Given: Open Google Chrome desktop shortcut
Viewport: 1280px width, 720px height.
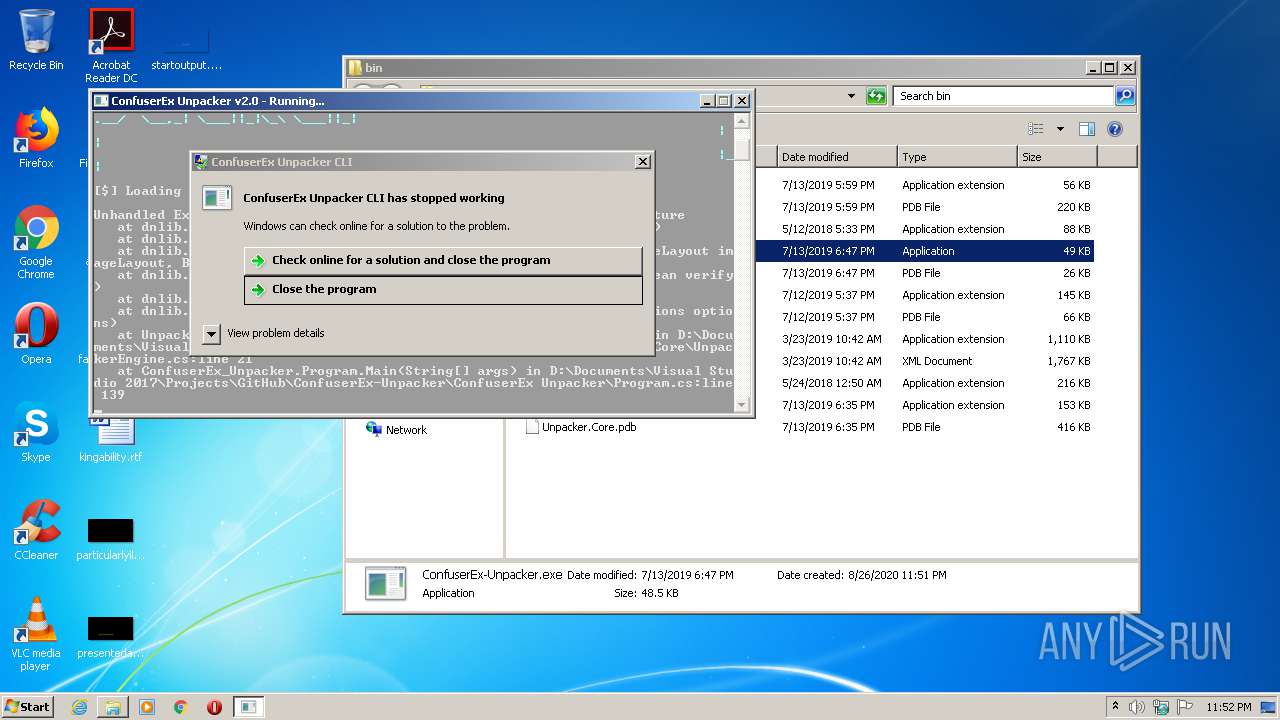Looking at the screenshot, I should tap(36, 242).
